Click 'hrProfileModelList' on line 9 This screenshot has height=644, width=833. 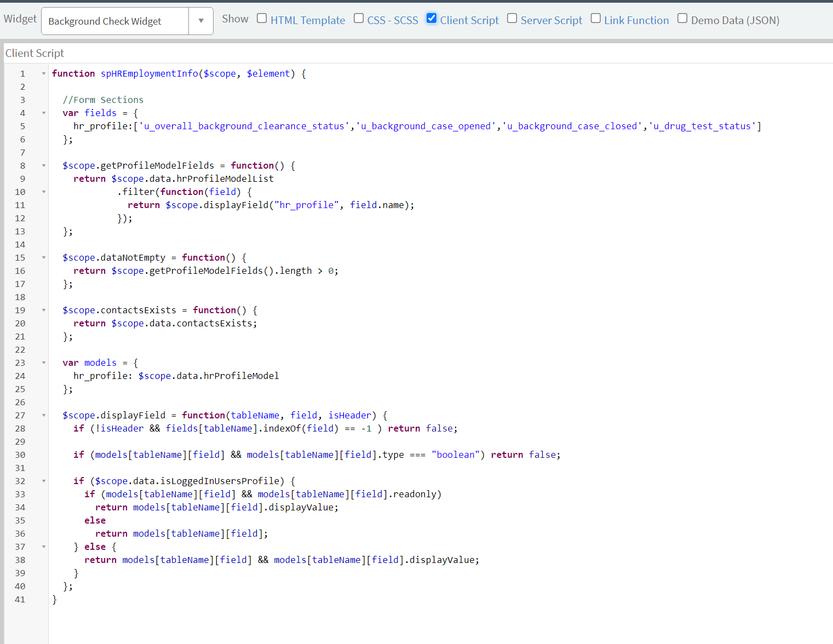pyautogui.click(x=225, y=179)
